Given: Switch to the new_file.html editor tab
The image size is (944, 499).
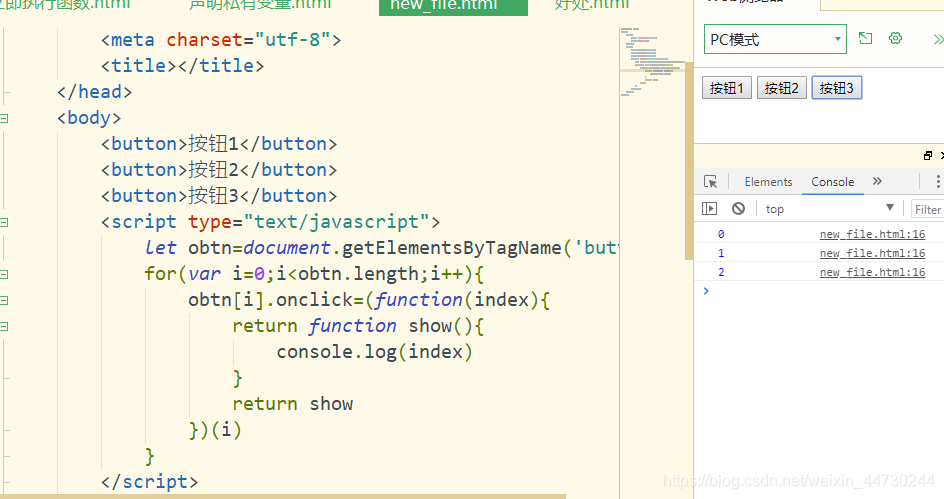Looking at the screenshot, I should coord(453,6).
